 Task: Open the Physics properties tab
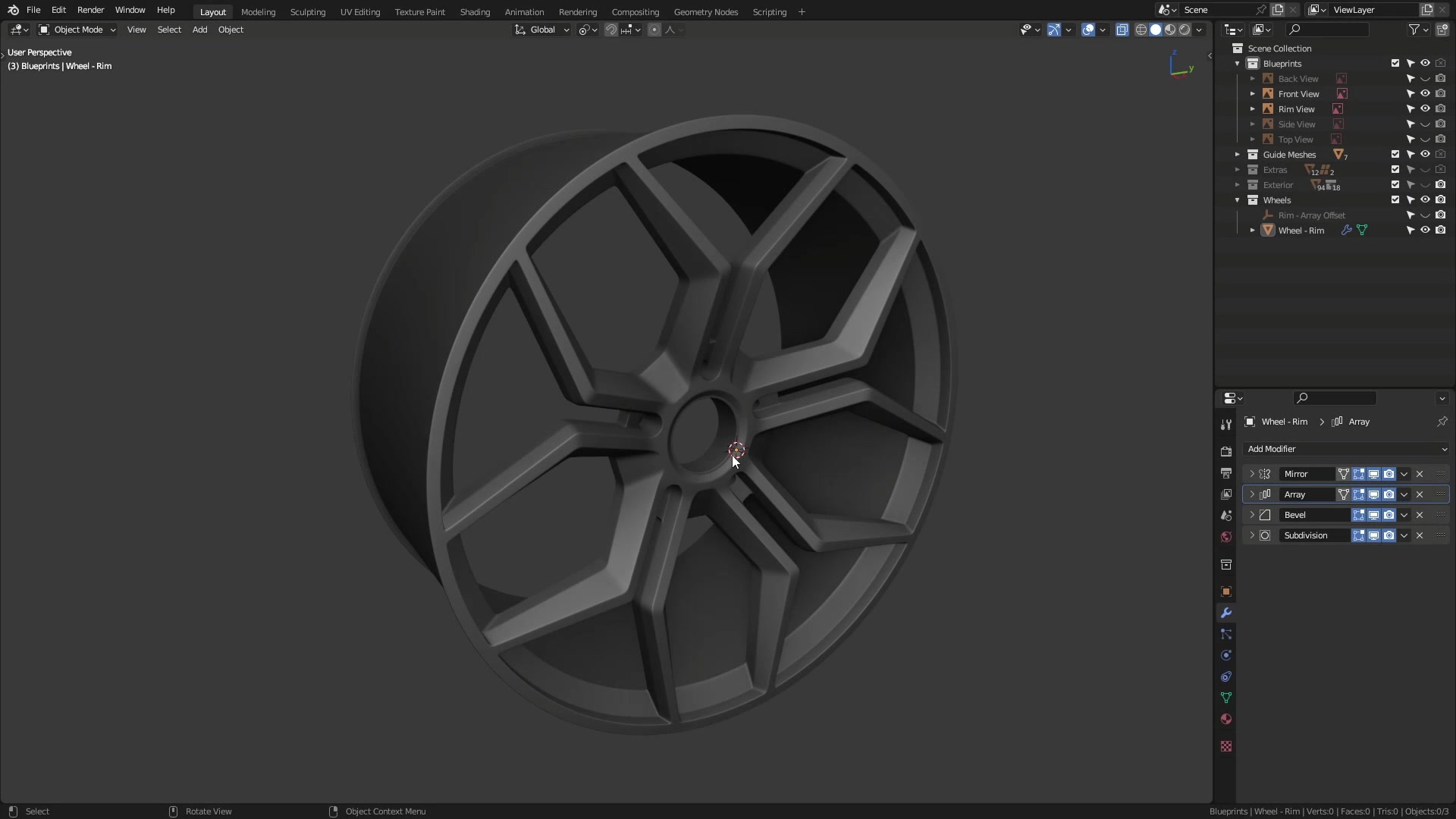click(x=1225, y=655)
